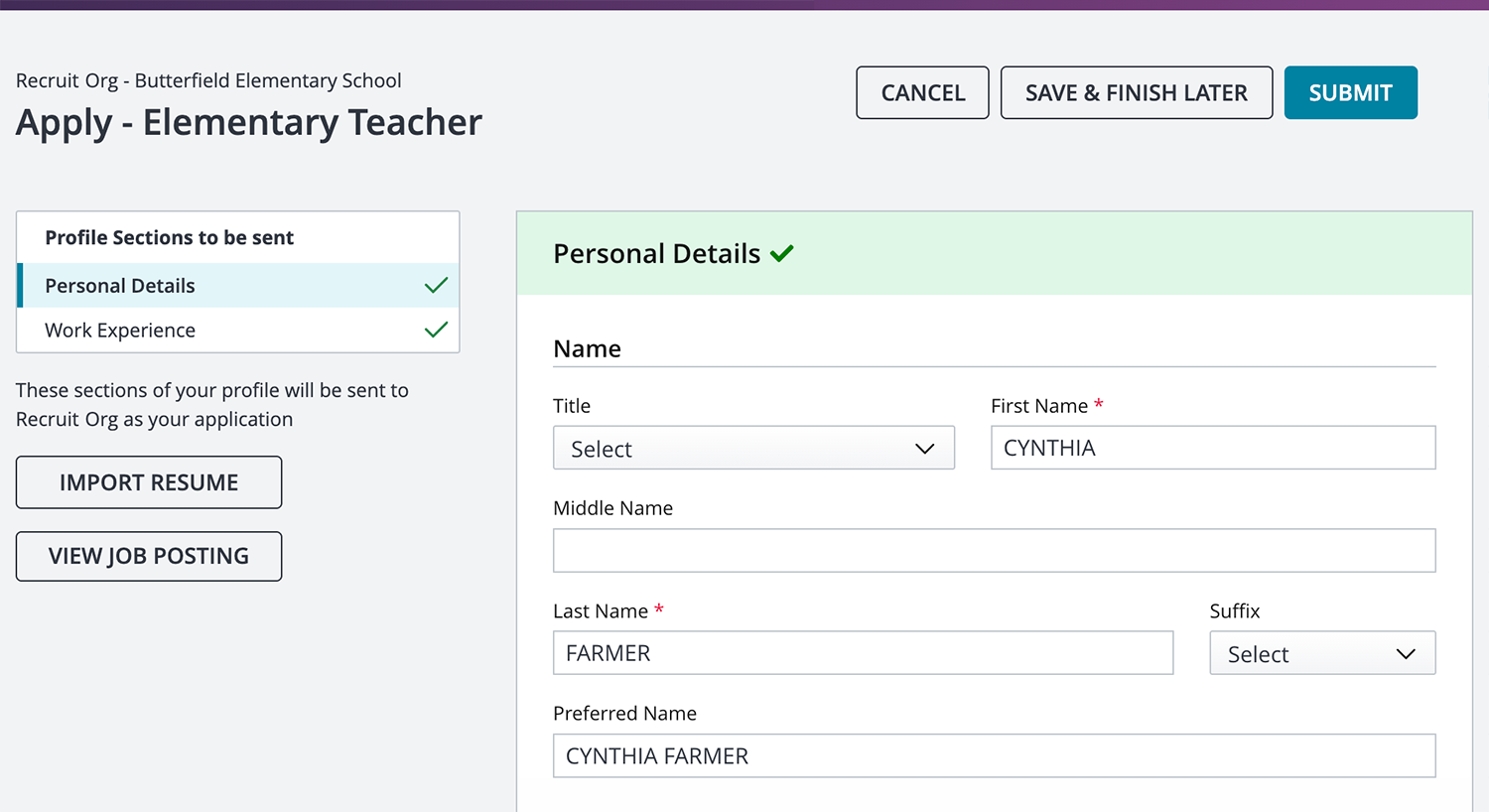
Task: Click the chevron arrow in the Suffix field
Action: click(1405, 654)
